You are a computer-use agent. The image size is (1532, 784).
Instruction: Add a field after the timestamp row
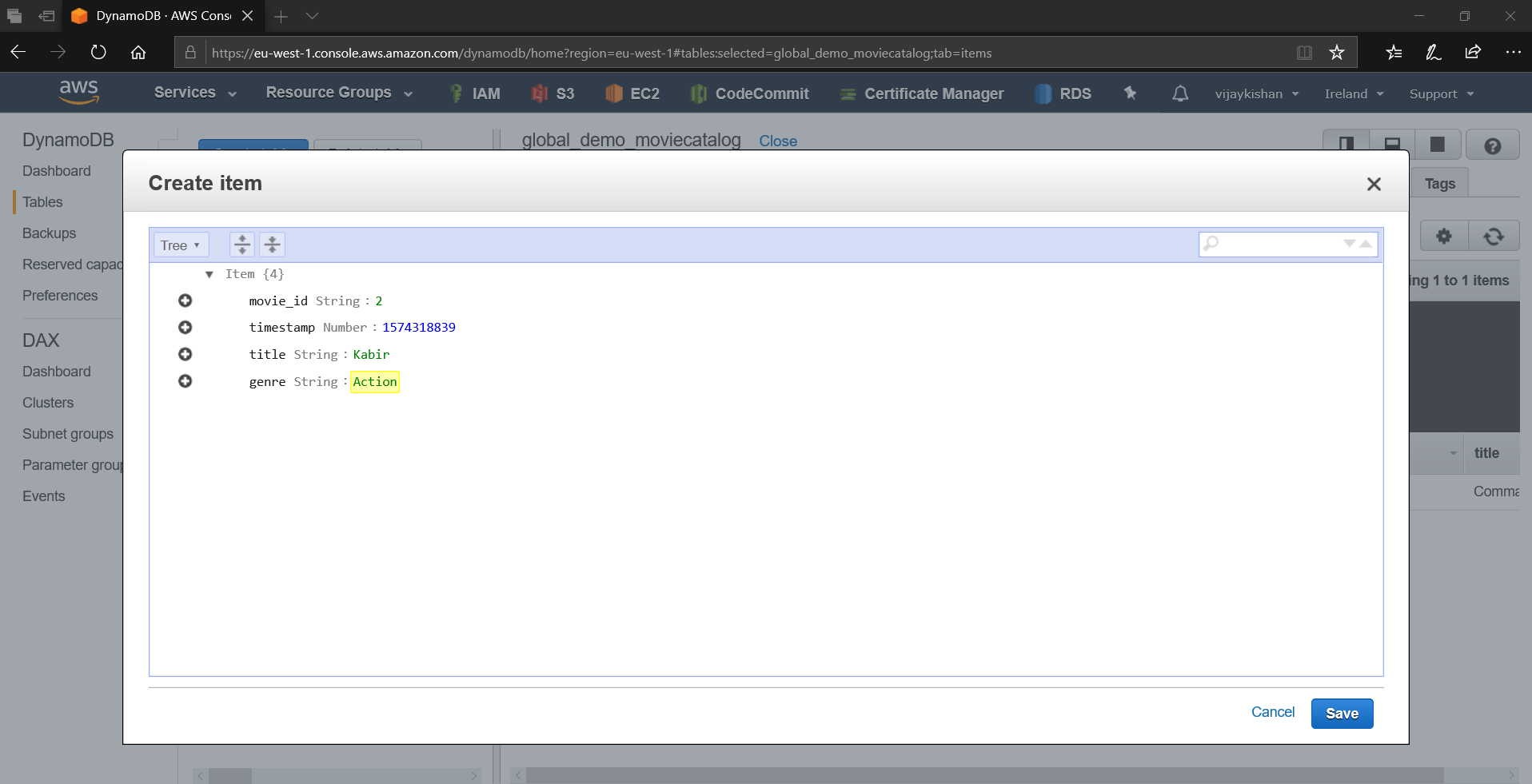185,328
